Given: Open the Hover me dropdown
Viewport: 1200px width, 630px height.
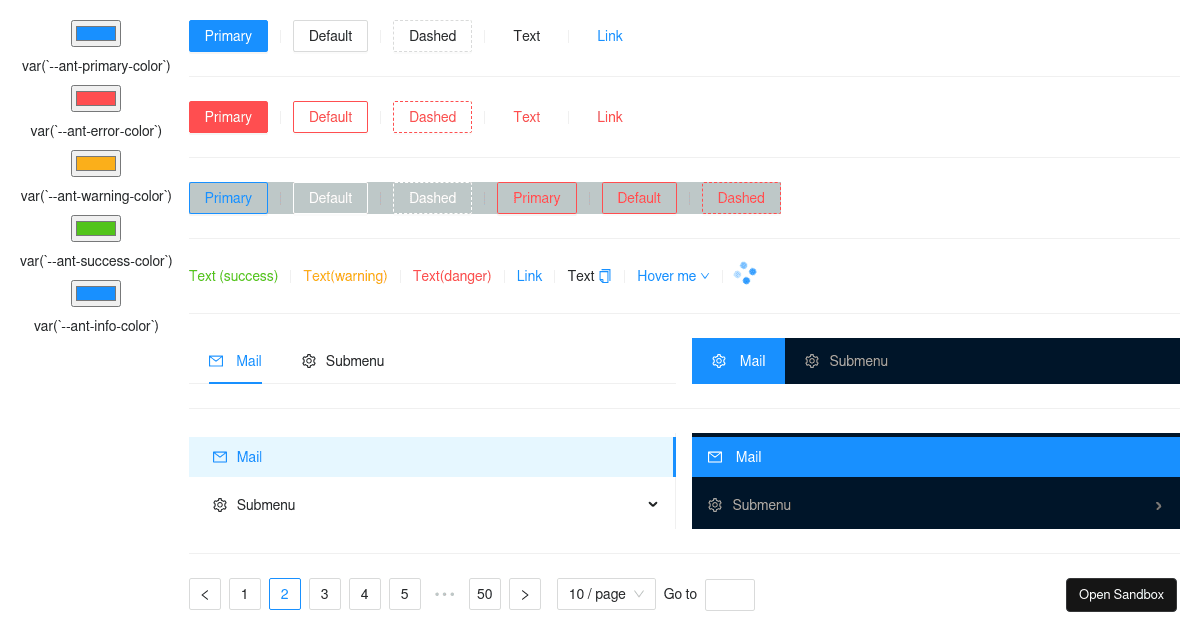Looking at the screenshot, I should (673, 276).
